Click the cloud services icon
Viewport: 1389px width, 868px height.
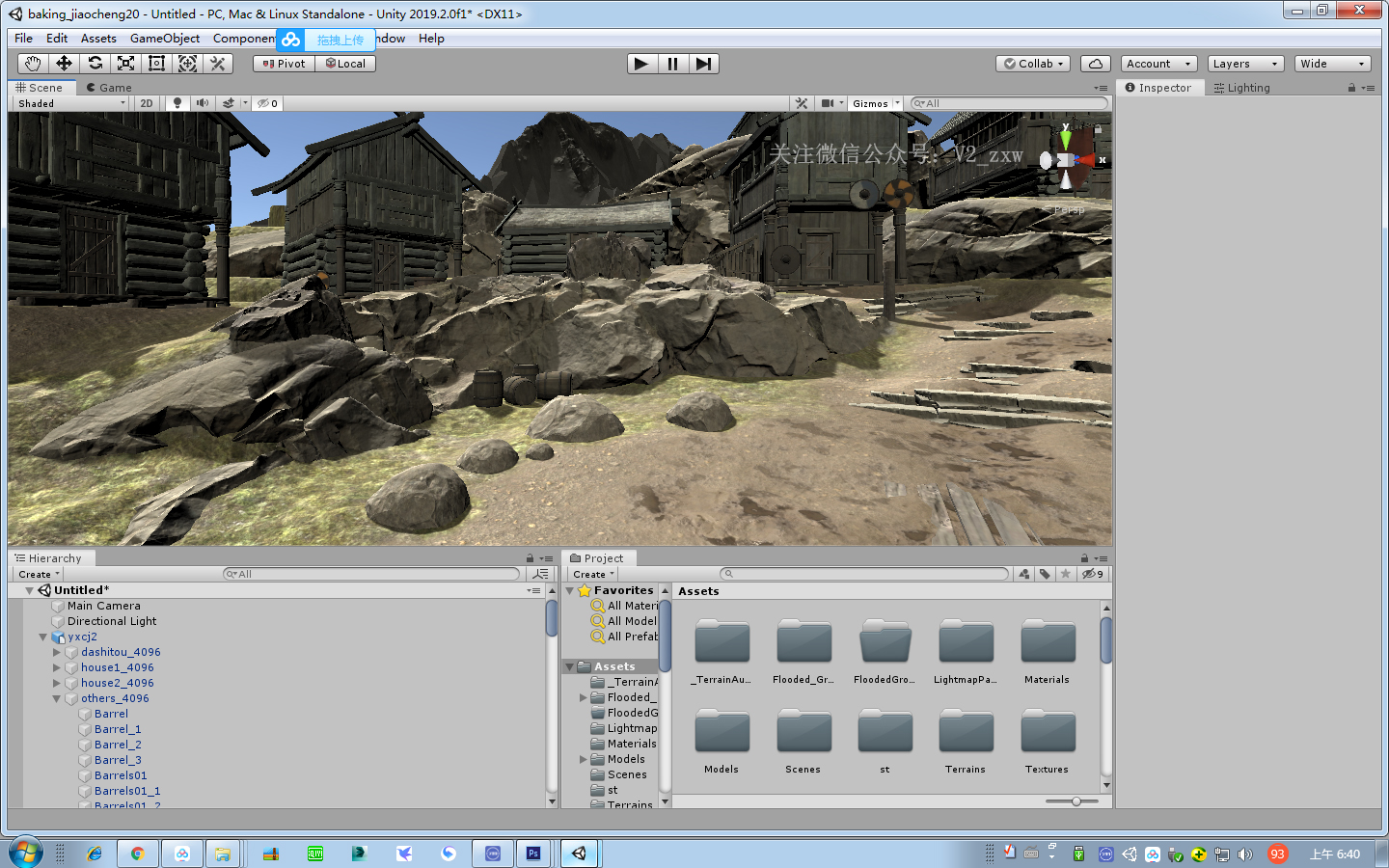click(x=1095, y=64)
